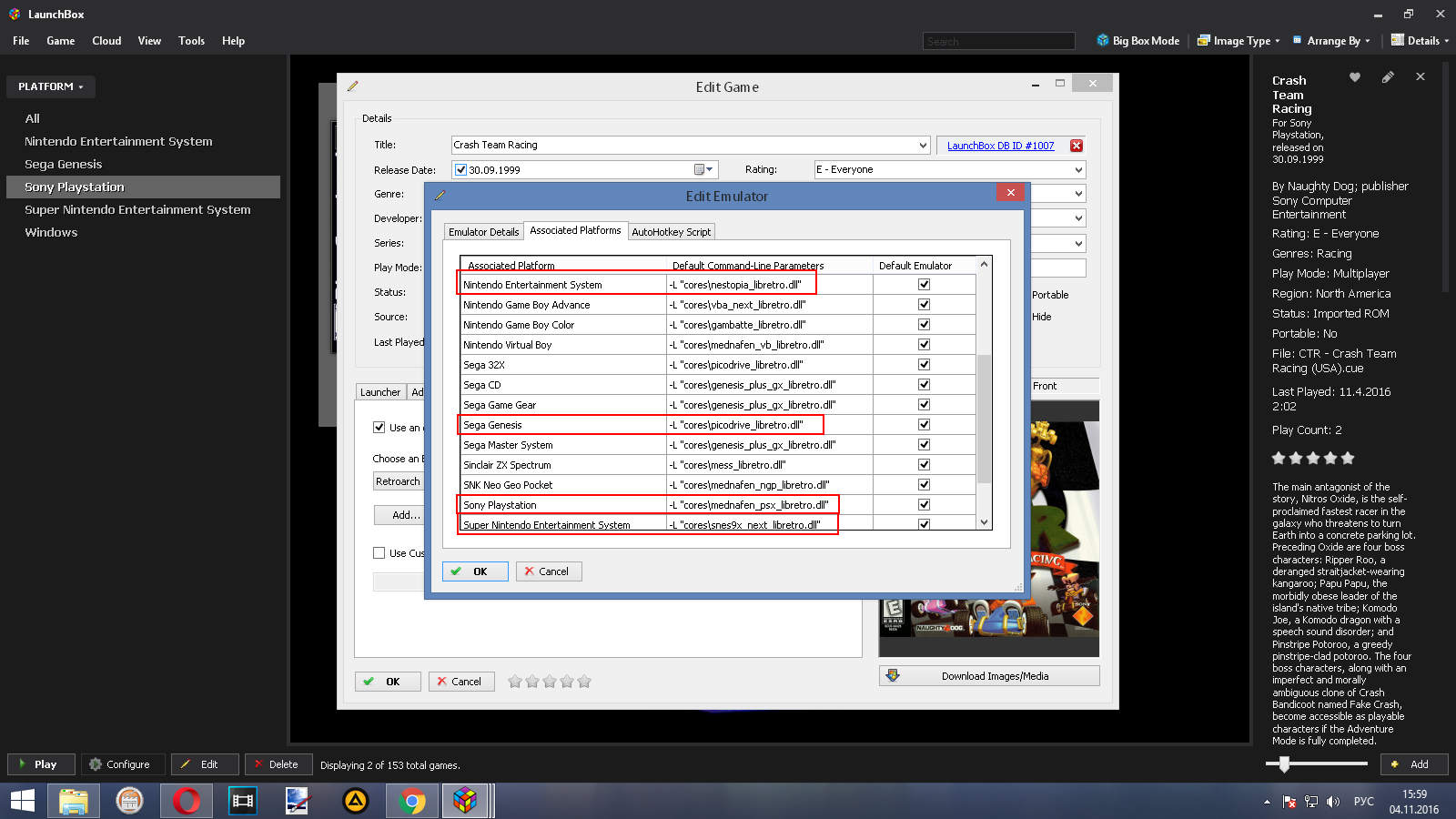Toggle default emulator for Sega 32X

tap(924, 364)
